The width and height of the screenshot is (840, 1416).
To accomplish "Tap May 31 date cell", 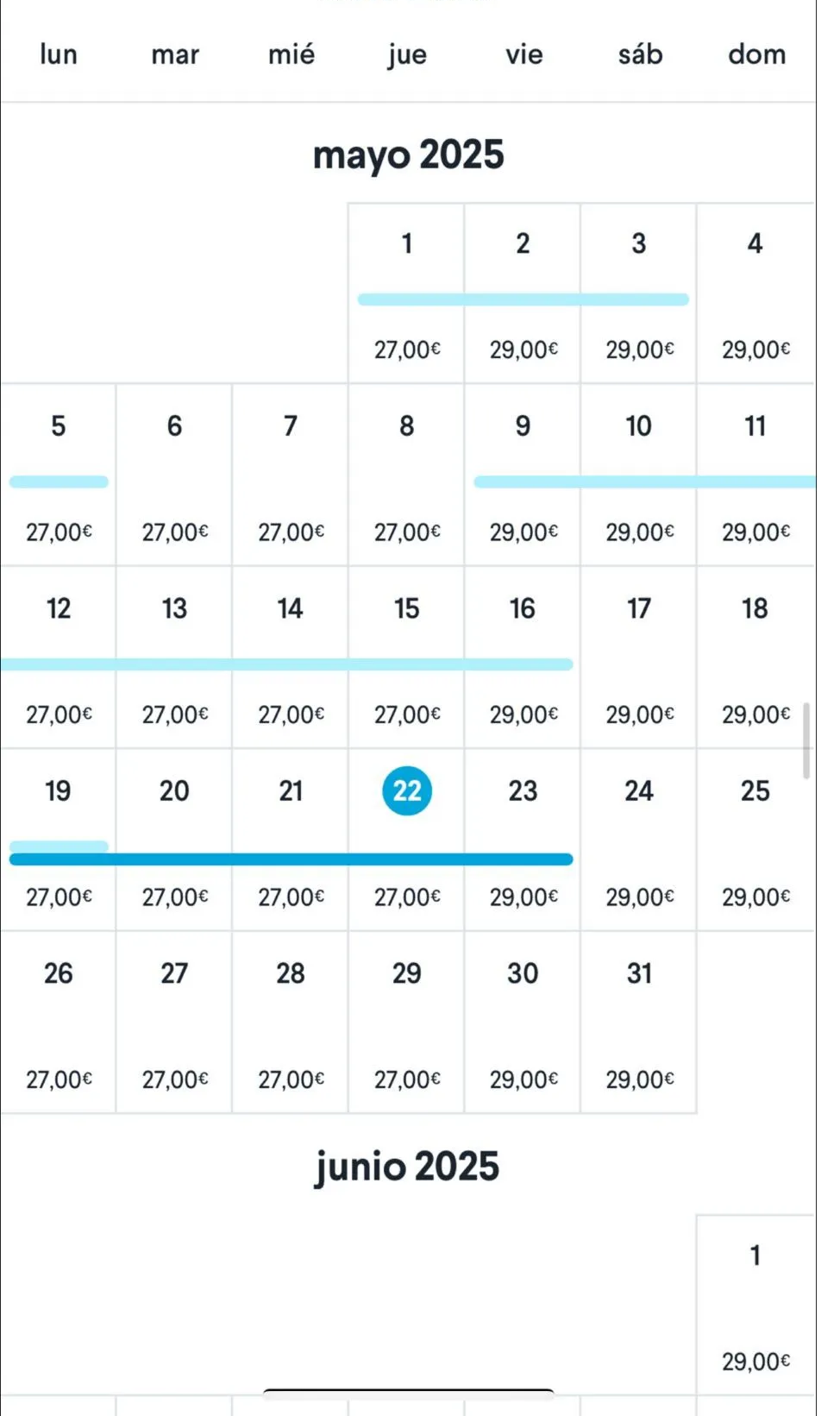I will [x=638, y=1023].
